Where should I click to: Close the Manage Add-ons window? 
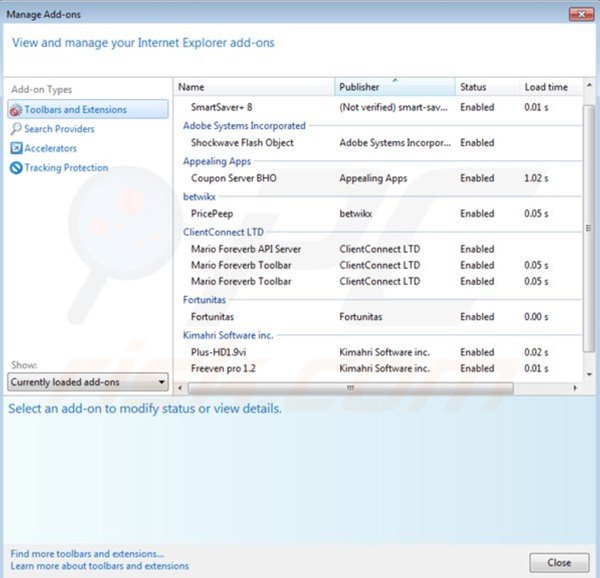point(581,15)
